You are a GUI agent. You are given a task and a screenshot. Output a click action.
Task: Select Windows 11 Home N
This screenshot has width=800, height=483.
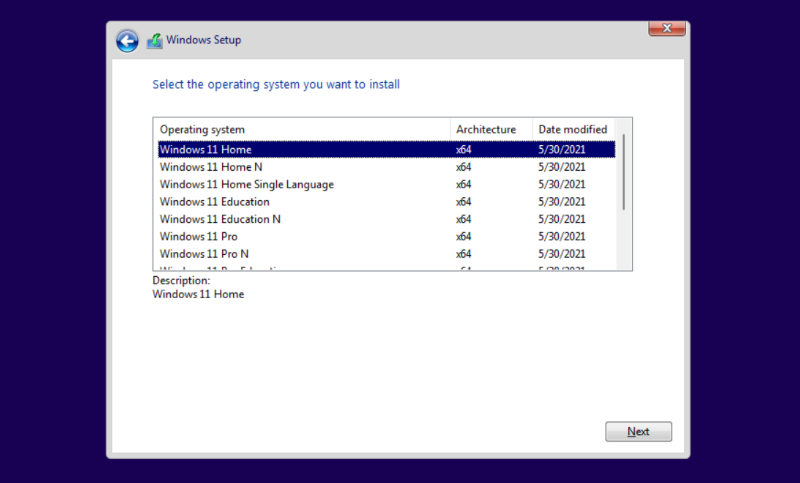[211, 167]
